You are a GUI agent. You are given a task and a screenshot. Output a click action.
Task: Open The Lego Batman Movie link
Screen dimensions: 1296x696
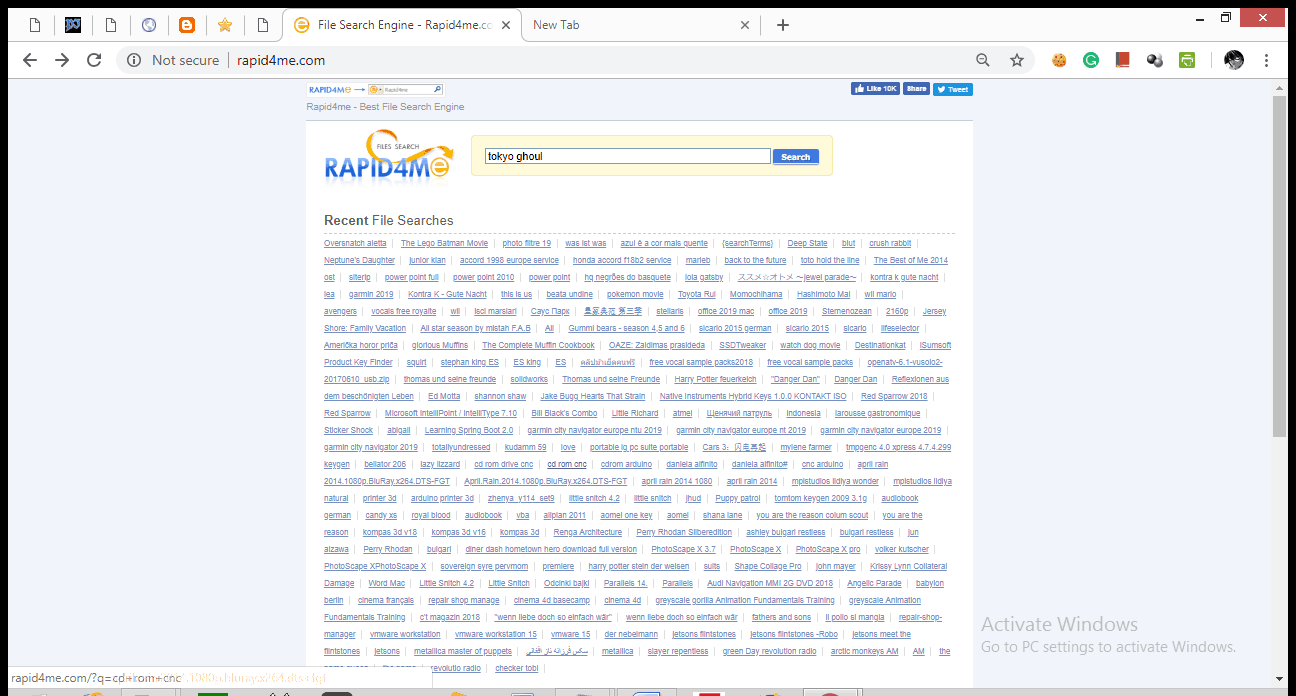pos(444,243)
